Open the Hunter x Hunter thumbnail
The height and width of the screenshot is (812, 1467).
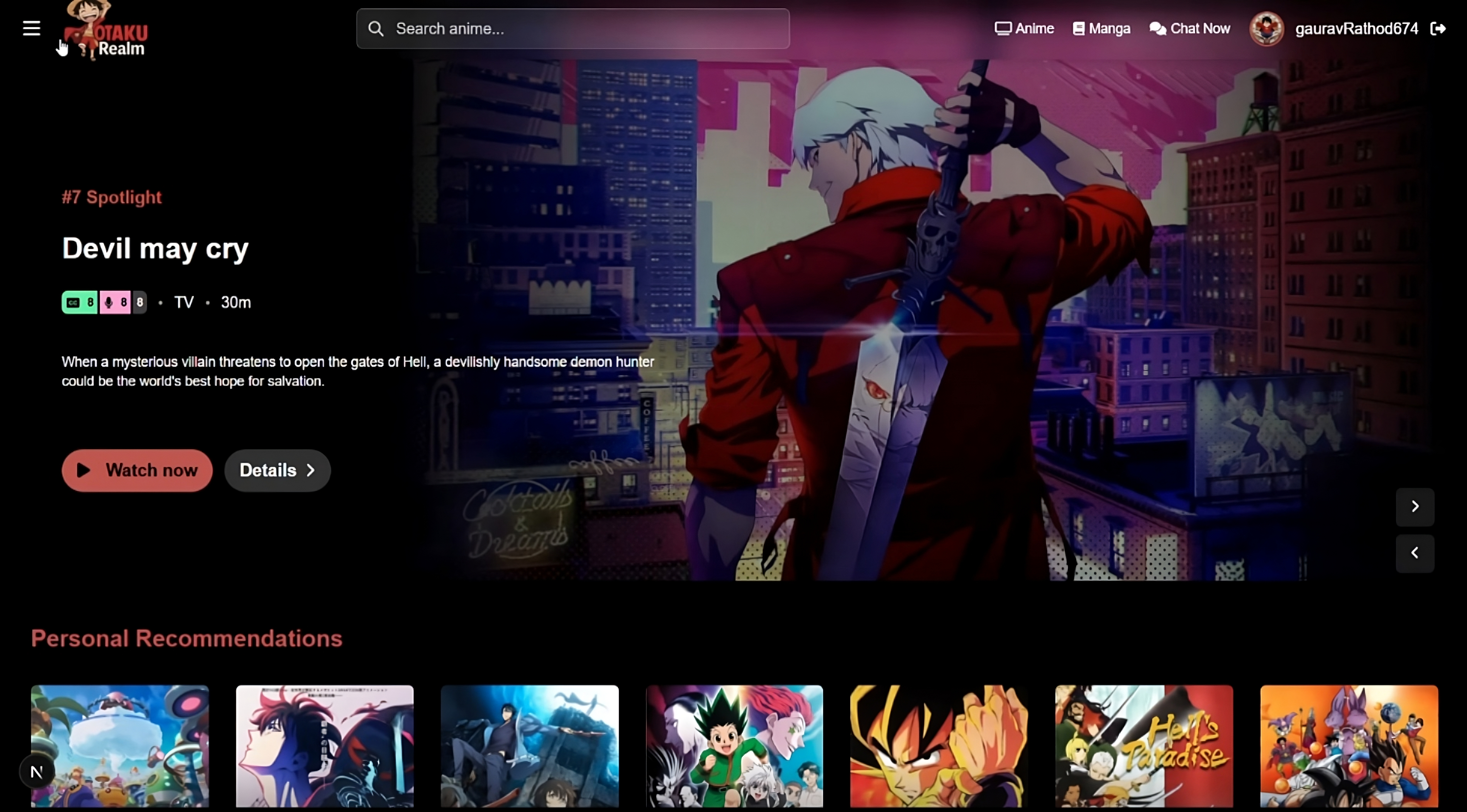pos(734,746)
